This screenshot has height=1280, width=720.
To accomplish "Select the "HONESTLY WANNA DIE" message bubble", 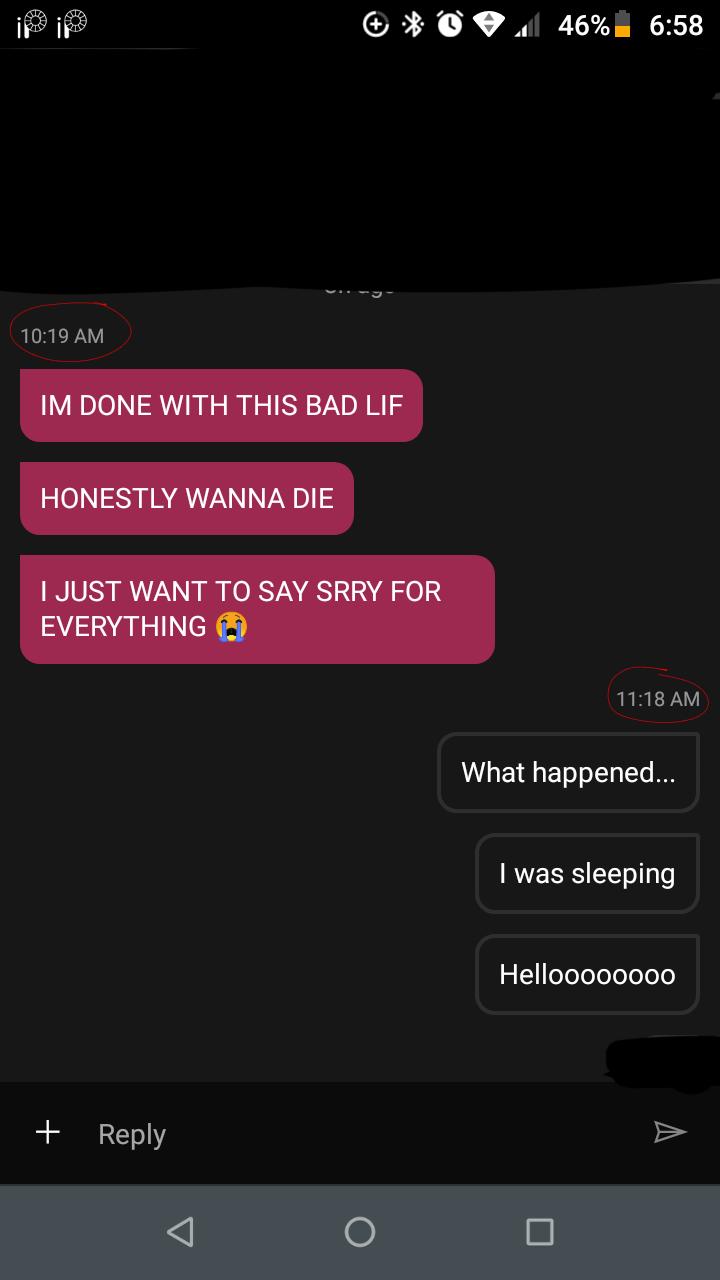I will (x=187, y=498).
